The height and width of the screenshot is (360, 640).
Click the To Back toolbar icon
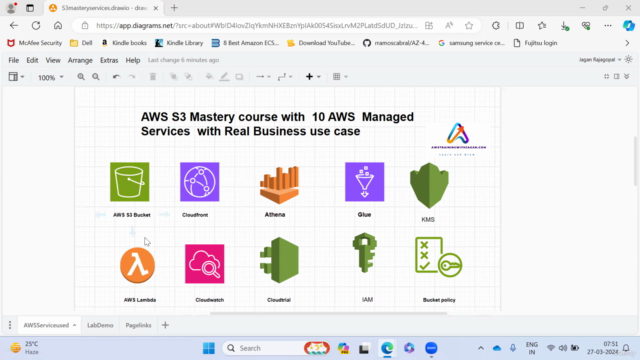pos(188,77)
